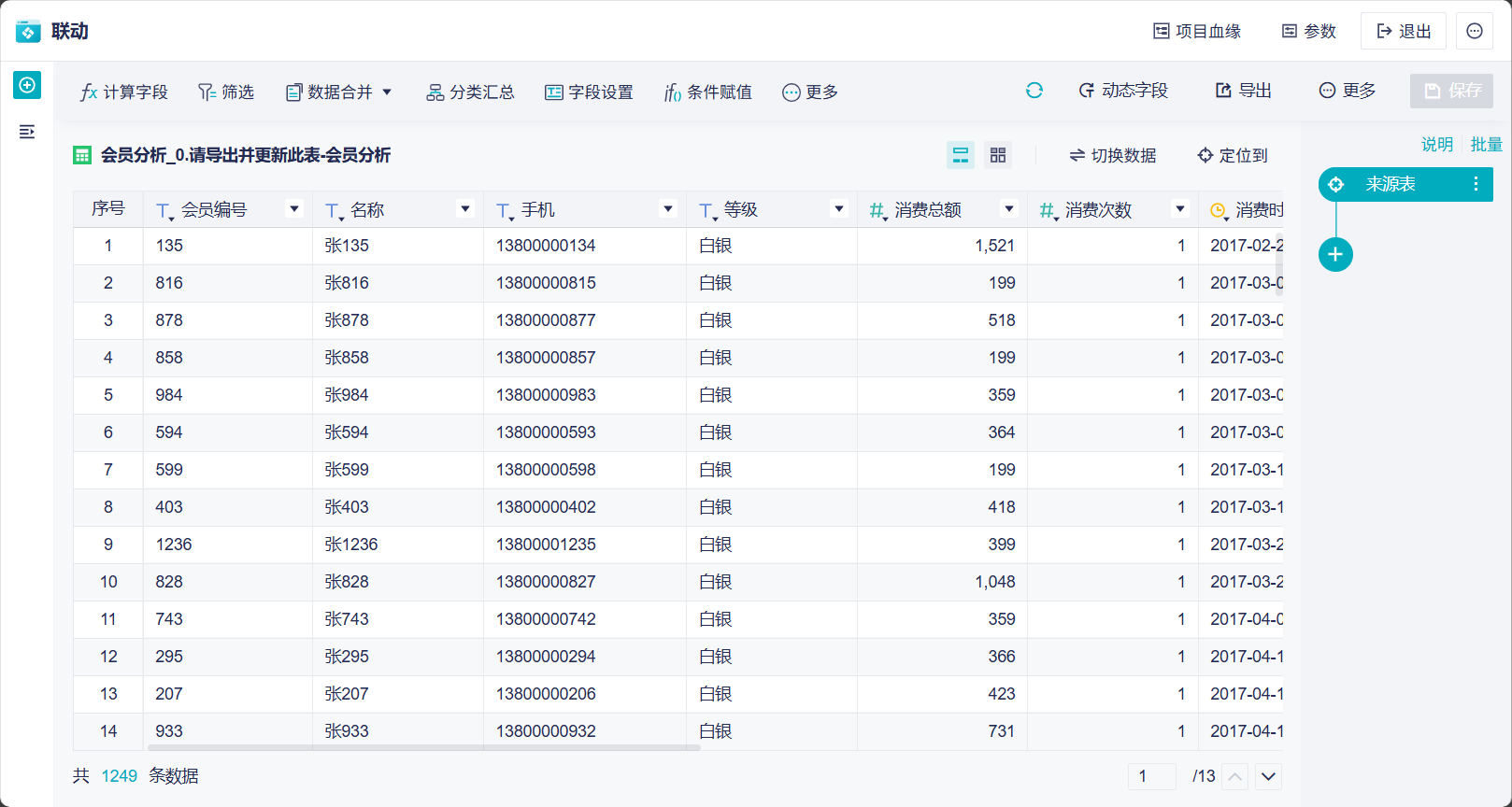The height and width of the screenshot is (807, 1512).
Task: Toggle the outline list icon in left sidebar
Action: (x=27, y=132)
